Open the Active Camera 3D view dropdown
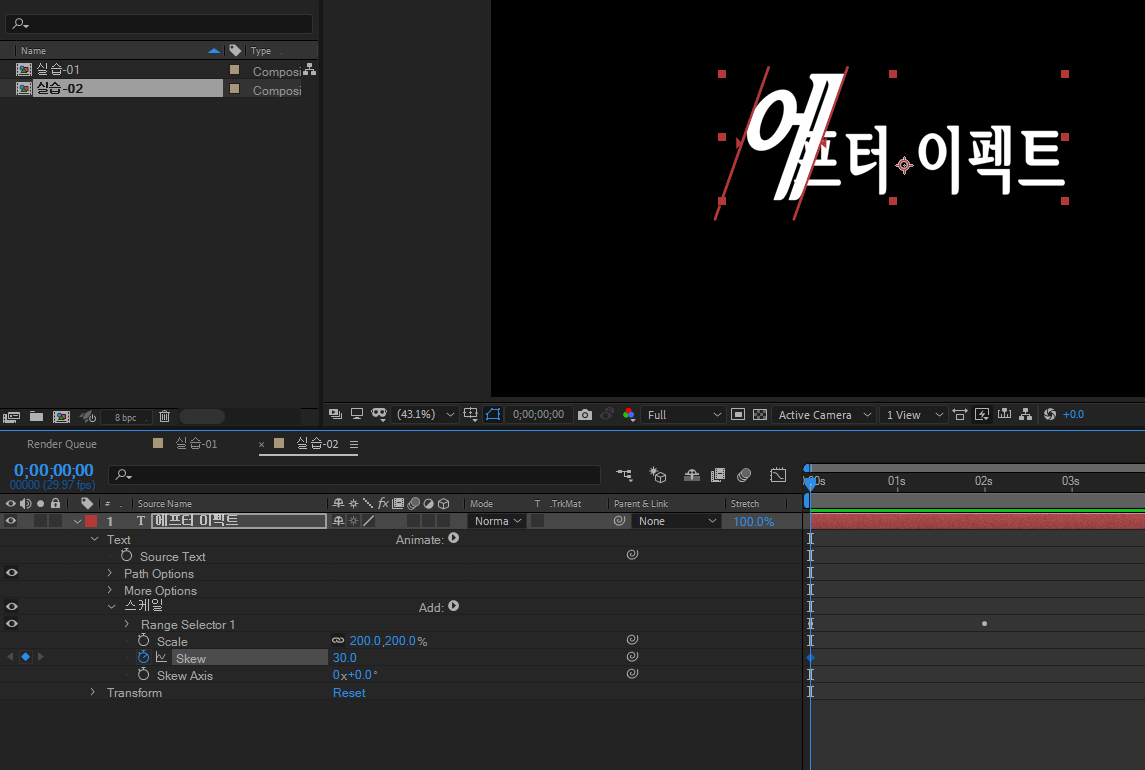This screenshot has width=1145, height=770. [824, 414]
